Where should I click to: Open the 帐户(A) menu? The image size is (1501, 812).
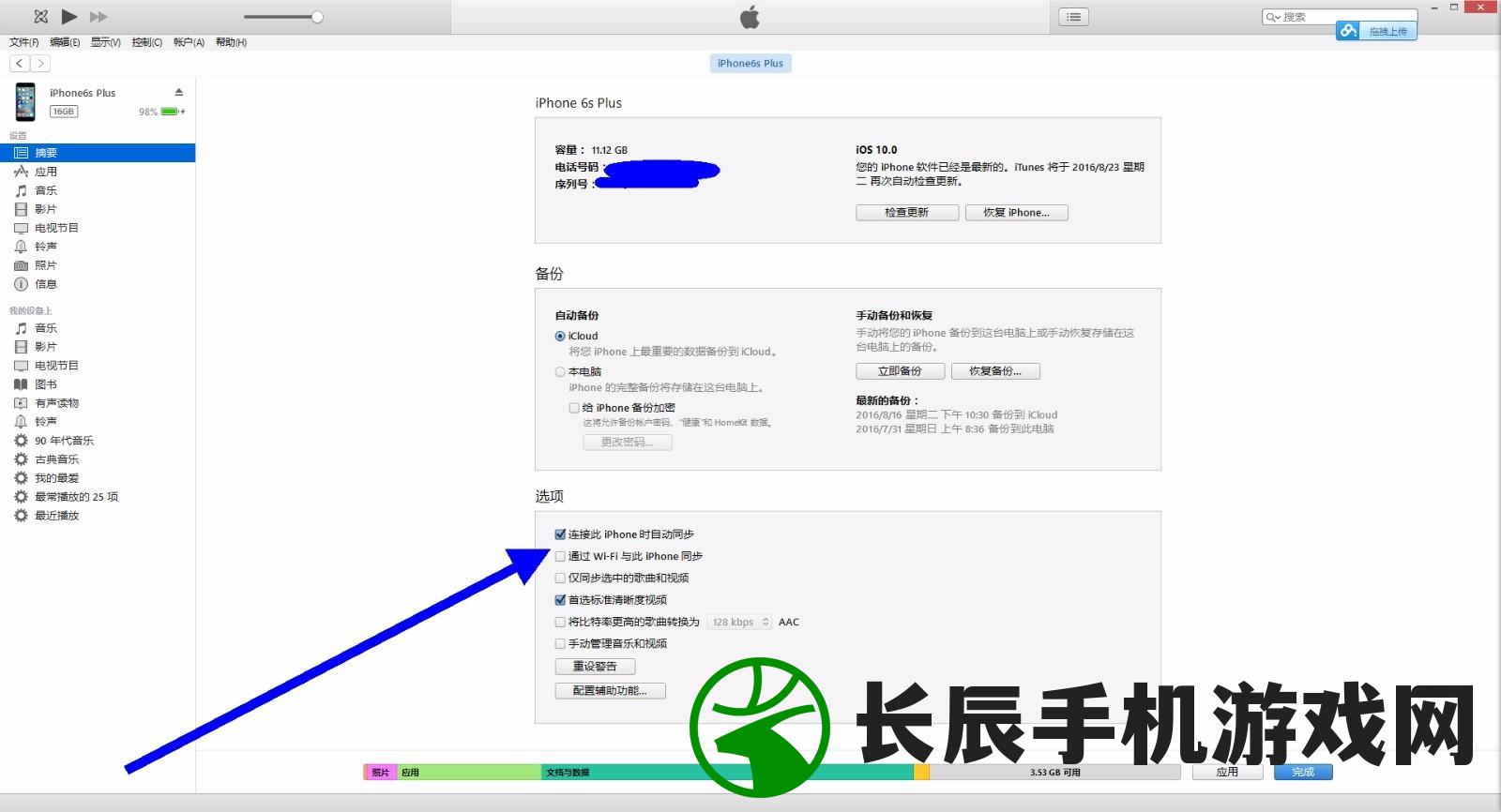coord(189,42)
